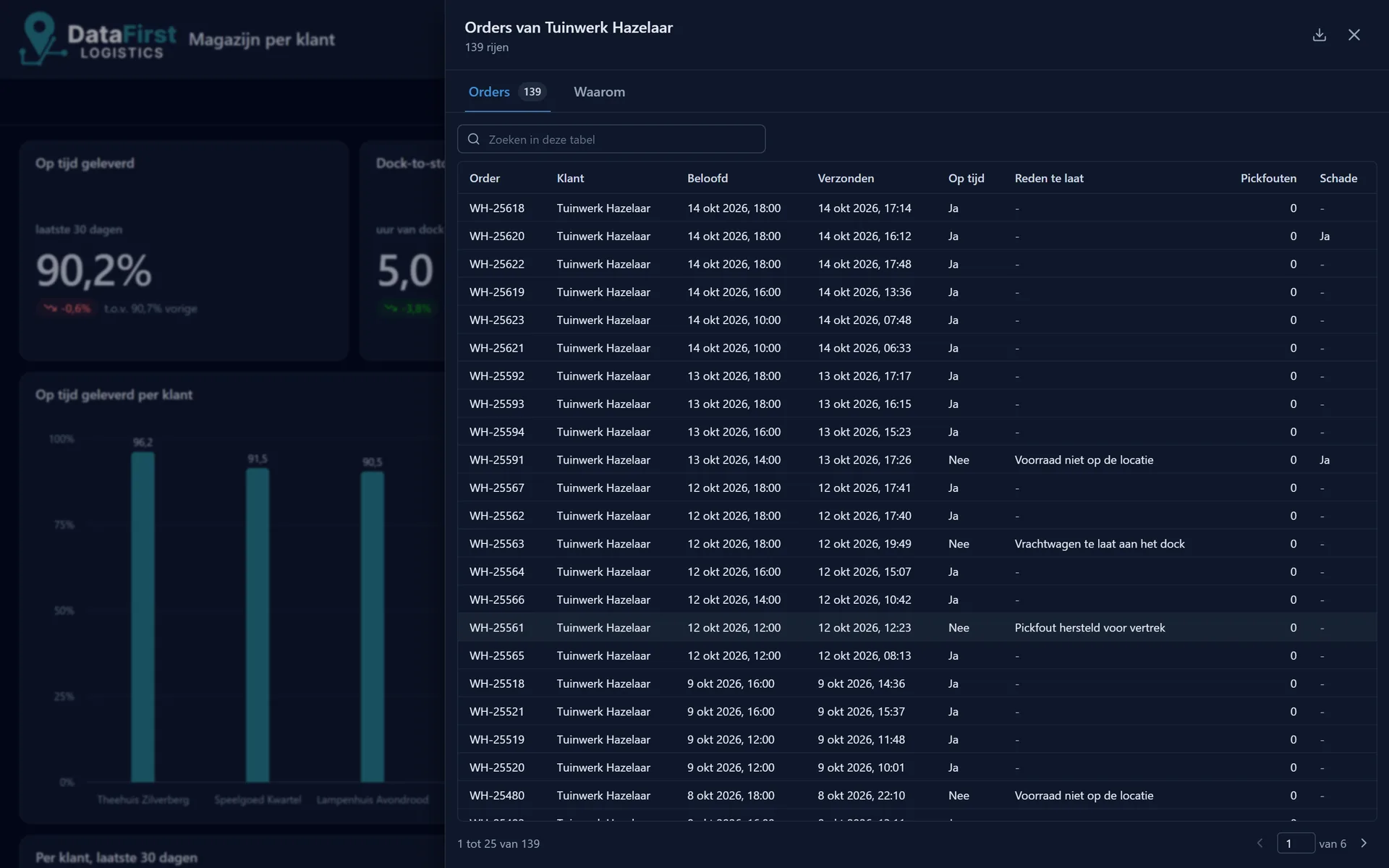This screenshot has width=1389, height=868.
Task: Click the Schade 'Ja' in WH-25620 row
Action: (x=1325, y=236)
